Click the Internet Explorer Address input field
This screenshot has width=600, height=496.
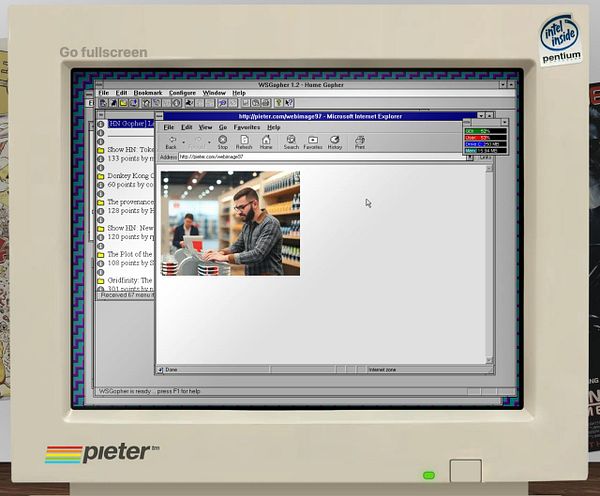tap(322, 157)
